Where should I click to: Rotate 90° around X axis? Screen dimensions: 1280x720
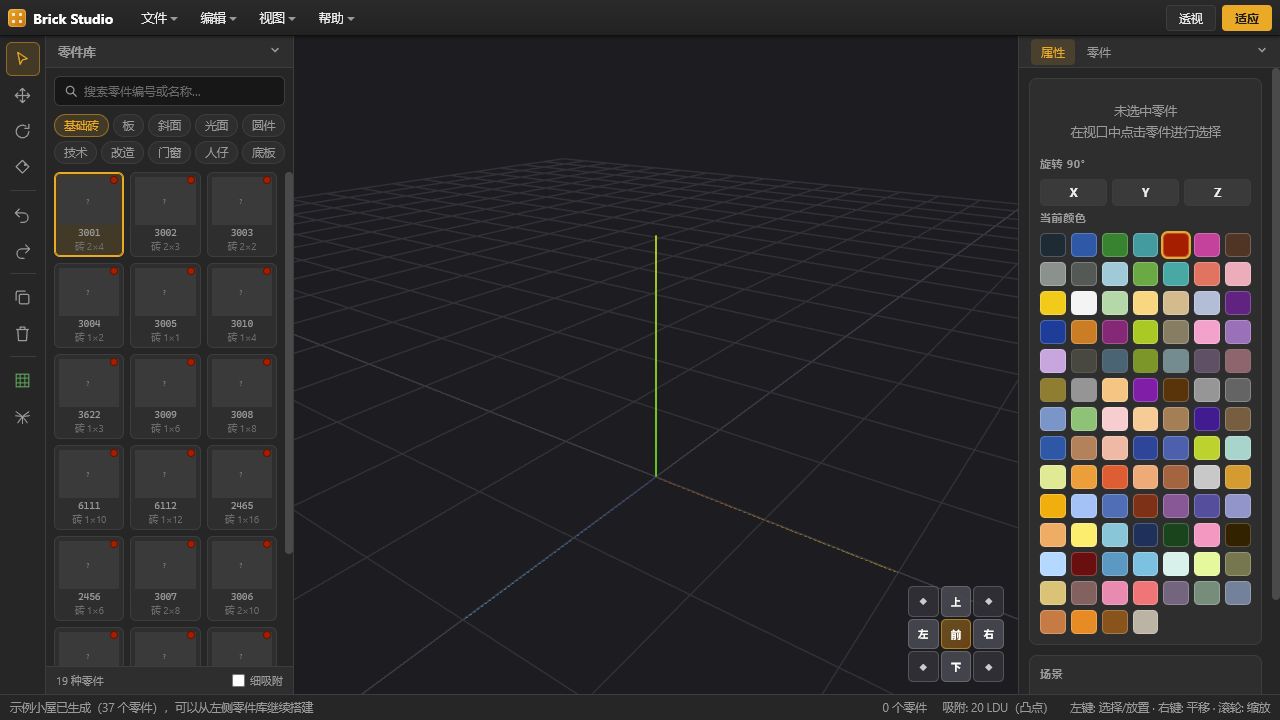coord(1073,192)
